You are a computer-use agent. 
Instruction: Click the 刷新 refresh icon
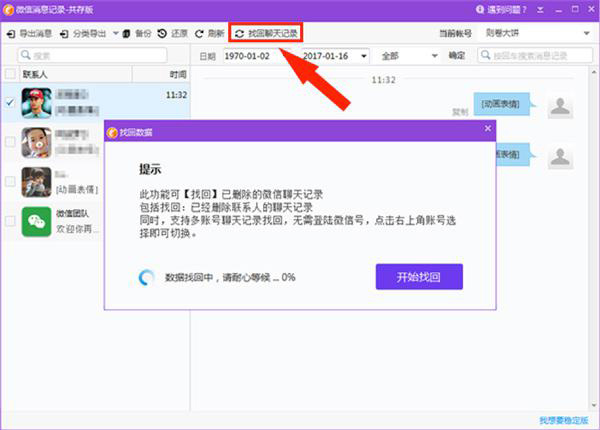199,34
